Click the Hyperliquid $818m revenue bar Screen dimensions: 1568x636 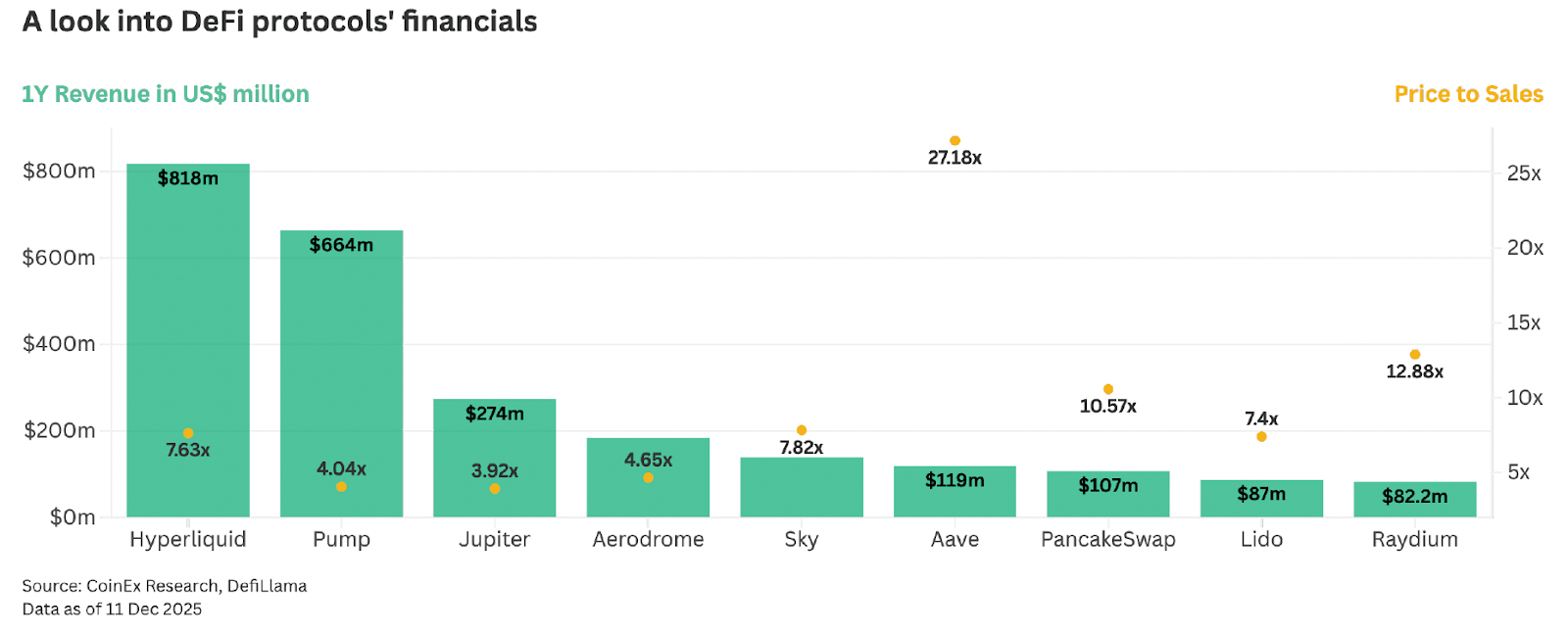pyautogui.click(x=188, y=340)
